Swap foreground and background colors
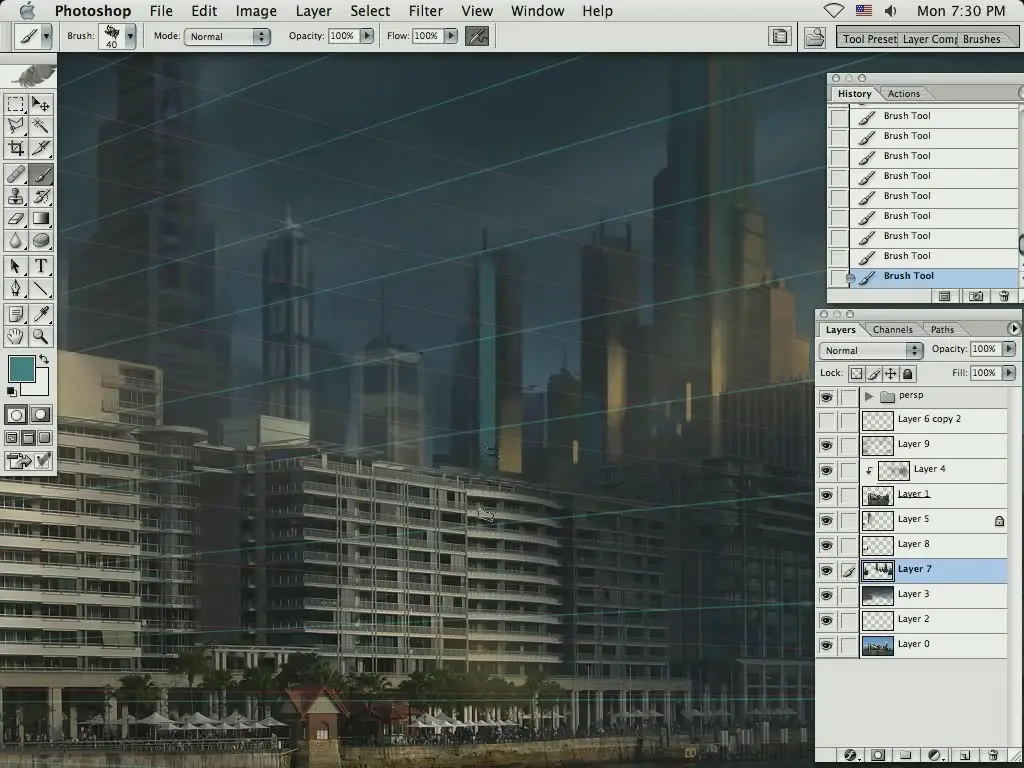Image resolution: width=1024 pixels, height=768 pixels. pos(44,359)
